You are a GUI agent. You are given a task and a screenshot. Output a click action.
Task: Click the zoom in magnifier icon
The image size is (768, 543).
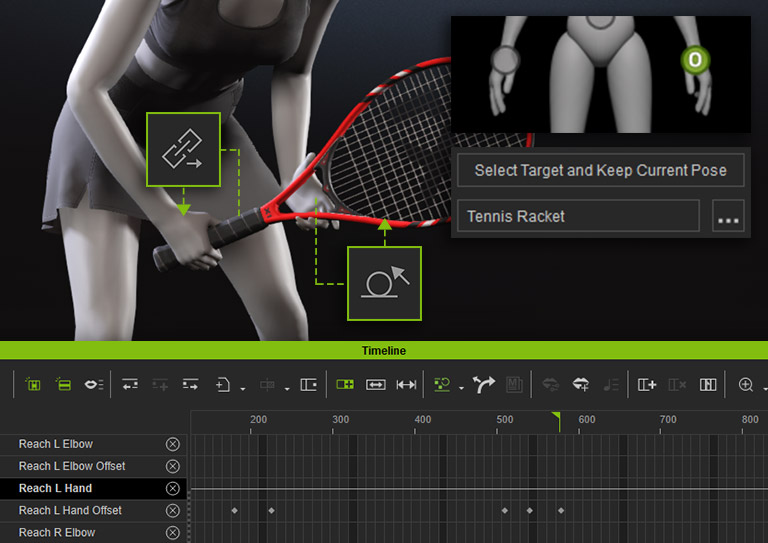[x=745, y=384]
